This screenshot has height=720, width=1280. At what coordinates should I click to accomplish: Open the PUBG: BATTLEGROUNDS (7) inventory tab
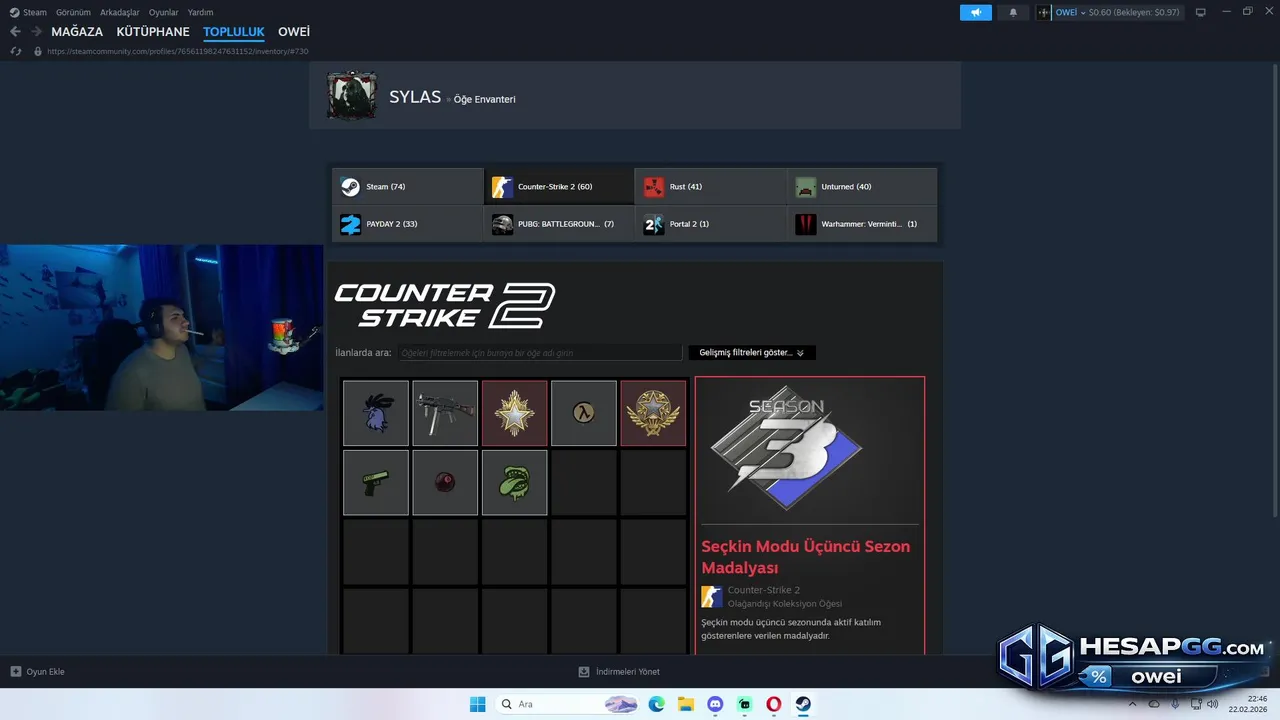tap(559, 224)
